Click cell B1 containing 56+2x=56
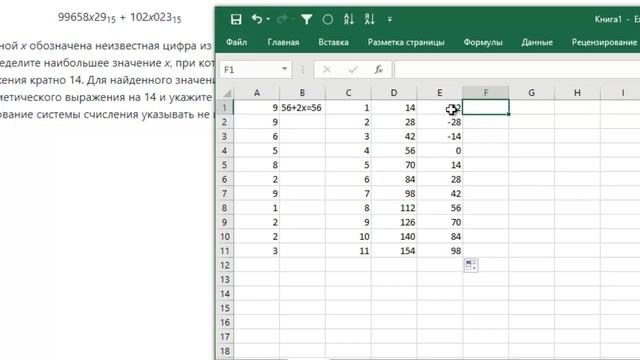Viewport: 640px width, 360px height. pyautogui.click(x=302, y=108)
